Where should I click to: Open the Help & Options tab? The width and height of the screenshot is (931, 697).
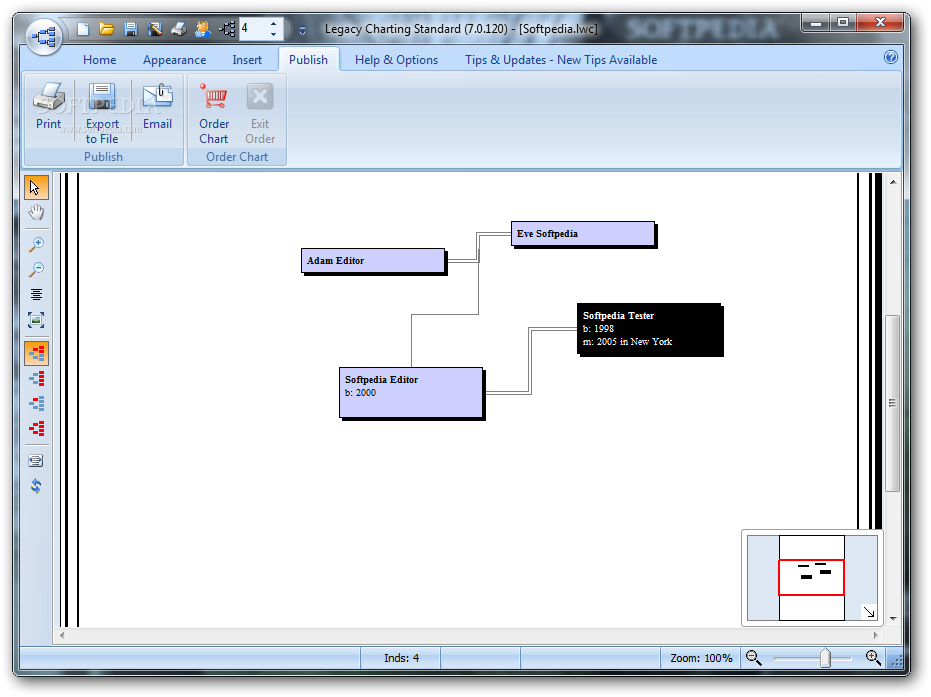coord(397,60)
